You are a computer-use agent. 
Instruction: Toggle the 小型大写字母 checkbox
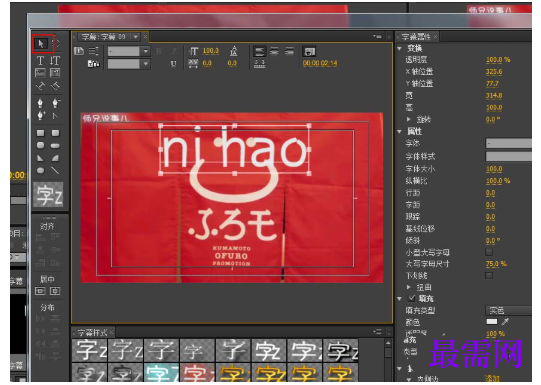(x=489, y=252)
